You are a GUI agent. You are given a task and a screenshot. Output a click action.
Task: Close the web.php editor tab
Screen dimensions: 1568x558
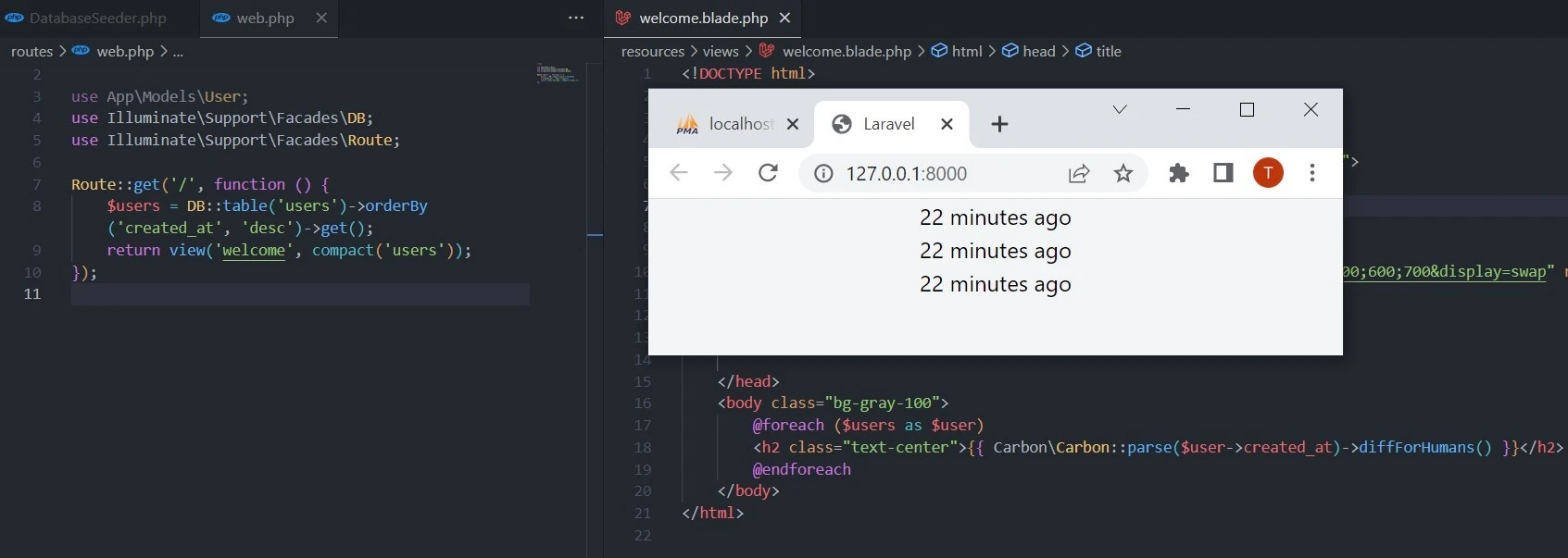point(321,18)
